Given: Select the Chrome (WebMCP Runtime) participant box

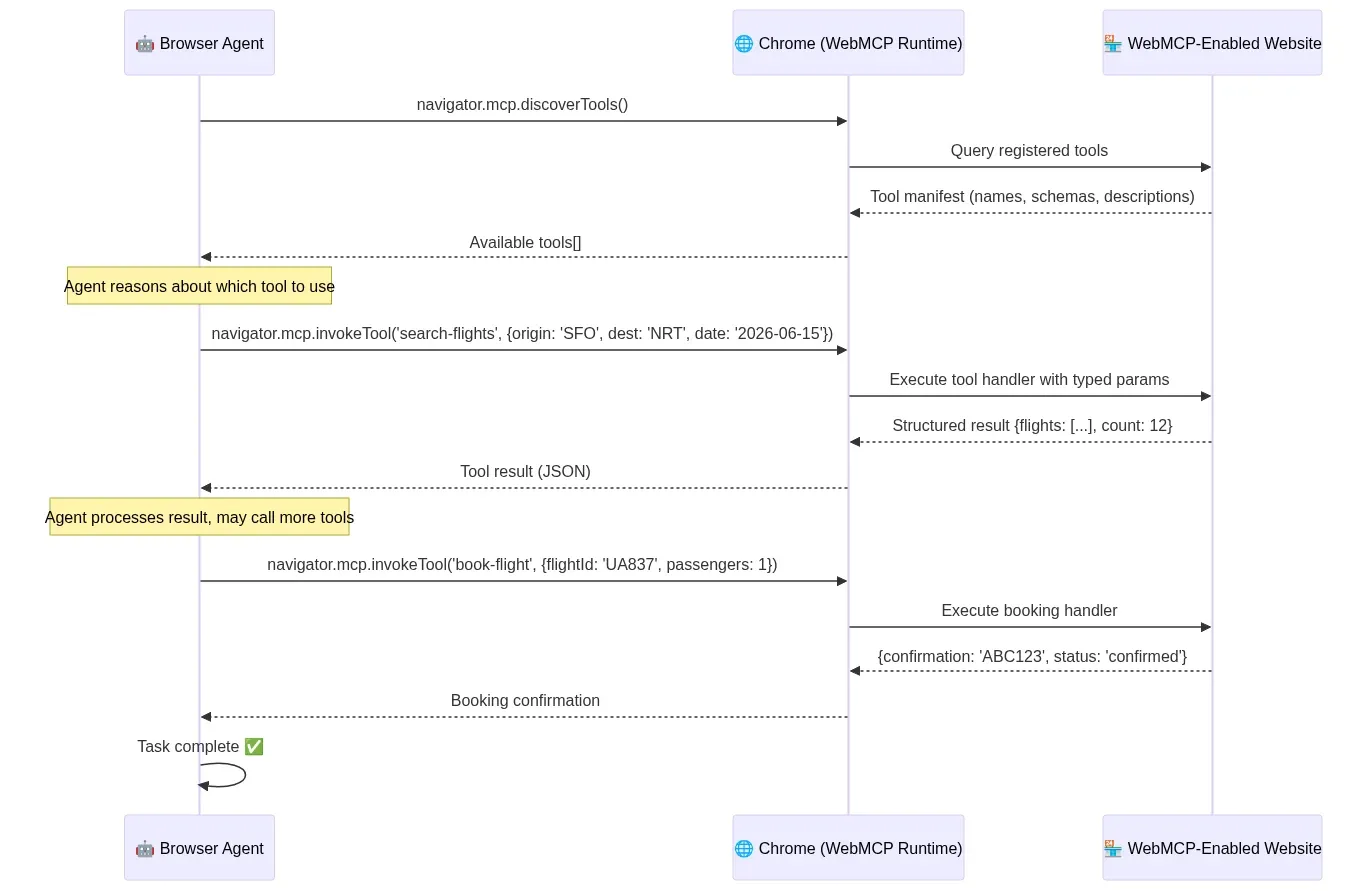Looking at the screenshot, I should tap(847, 43).
